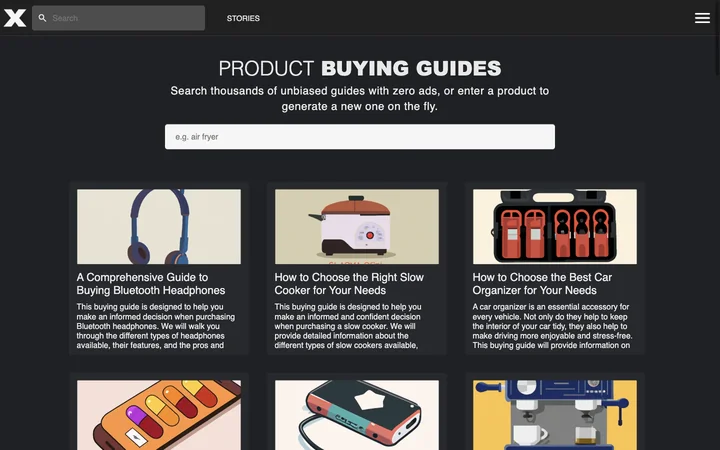Open the car organizer guide image
The height and width of the screenshot is (450, 720).
tap(555, 226)
